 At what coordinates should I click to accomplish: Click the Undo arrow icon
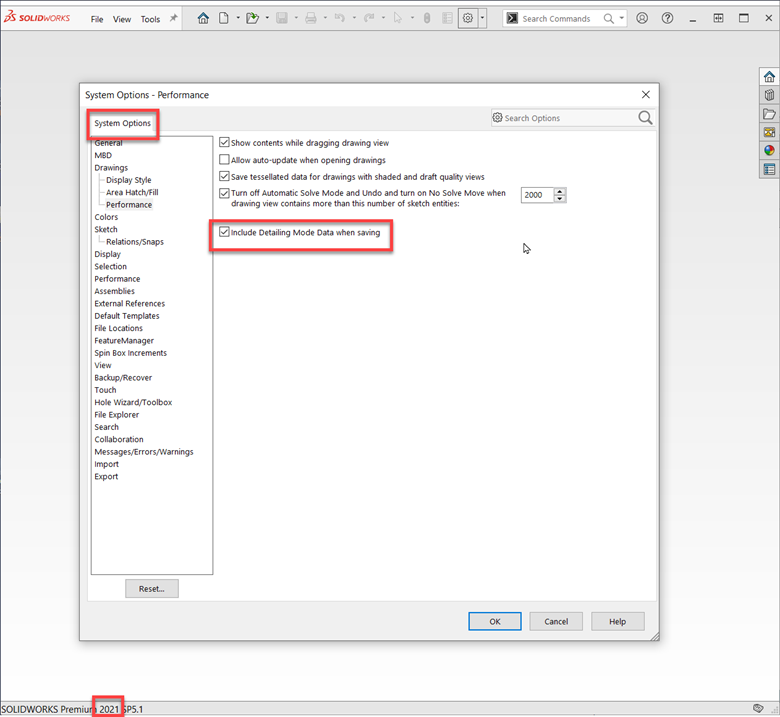pyautogui.click(x=340, y=18)
